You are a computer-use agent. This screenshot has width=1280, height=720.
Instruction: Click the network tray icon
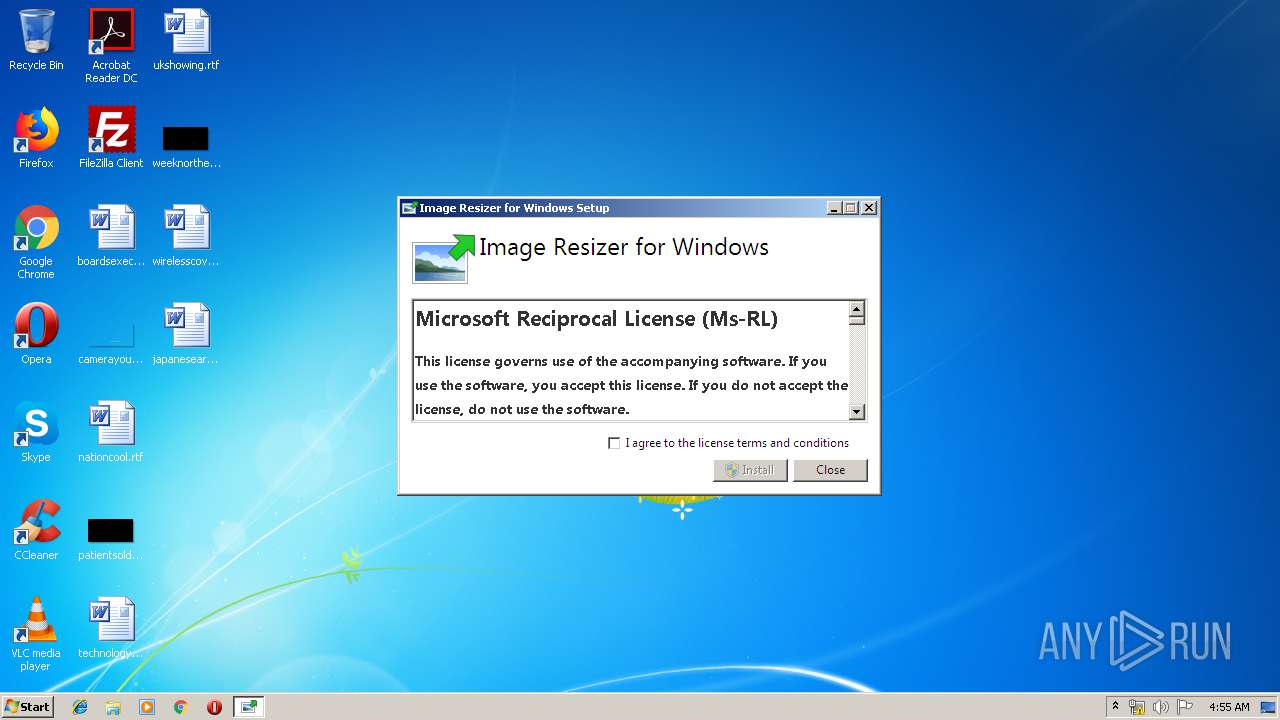[1137, 707]
